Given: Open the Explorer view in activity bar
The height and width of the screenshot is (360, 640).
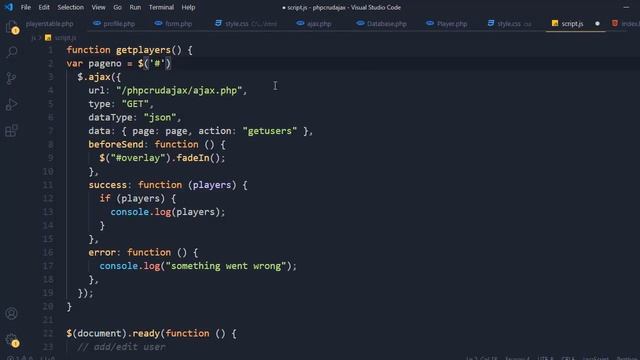Looking at the screenshot, I should coord(11,27).
